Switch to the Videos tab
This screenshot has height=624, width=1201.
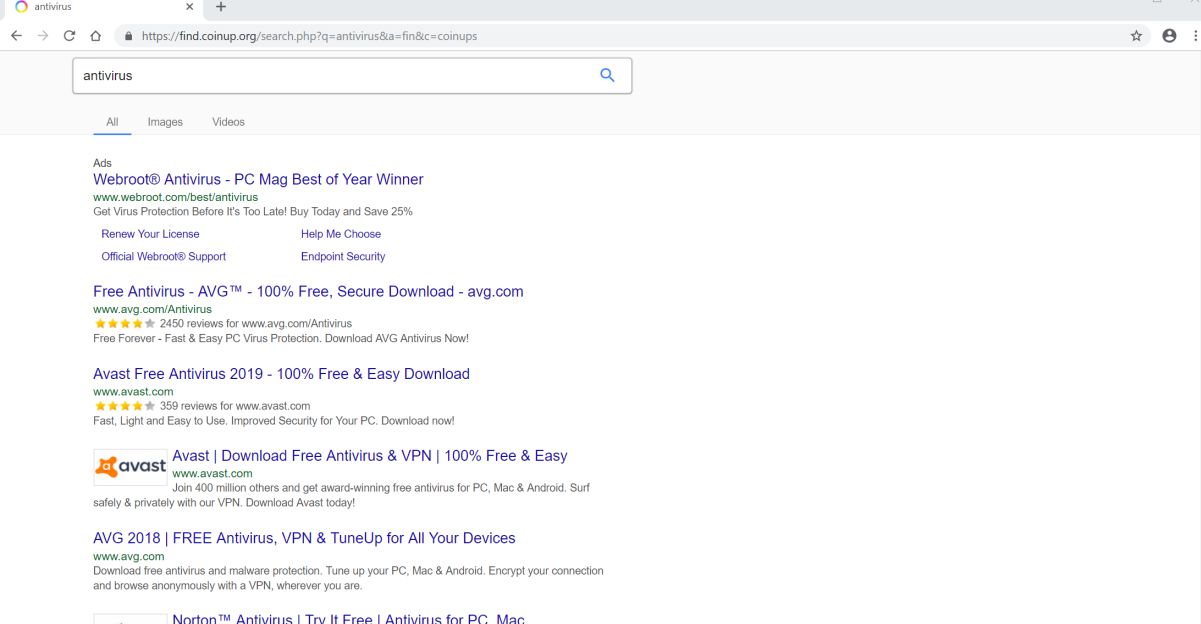228,122
